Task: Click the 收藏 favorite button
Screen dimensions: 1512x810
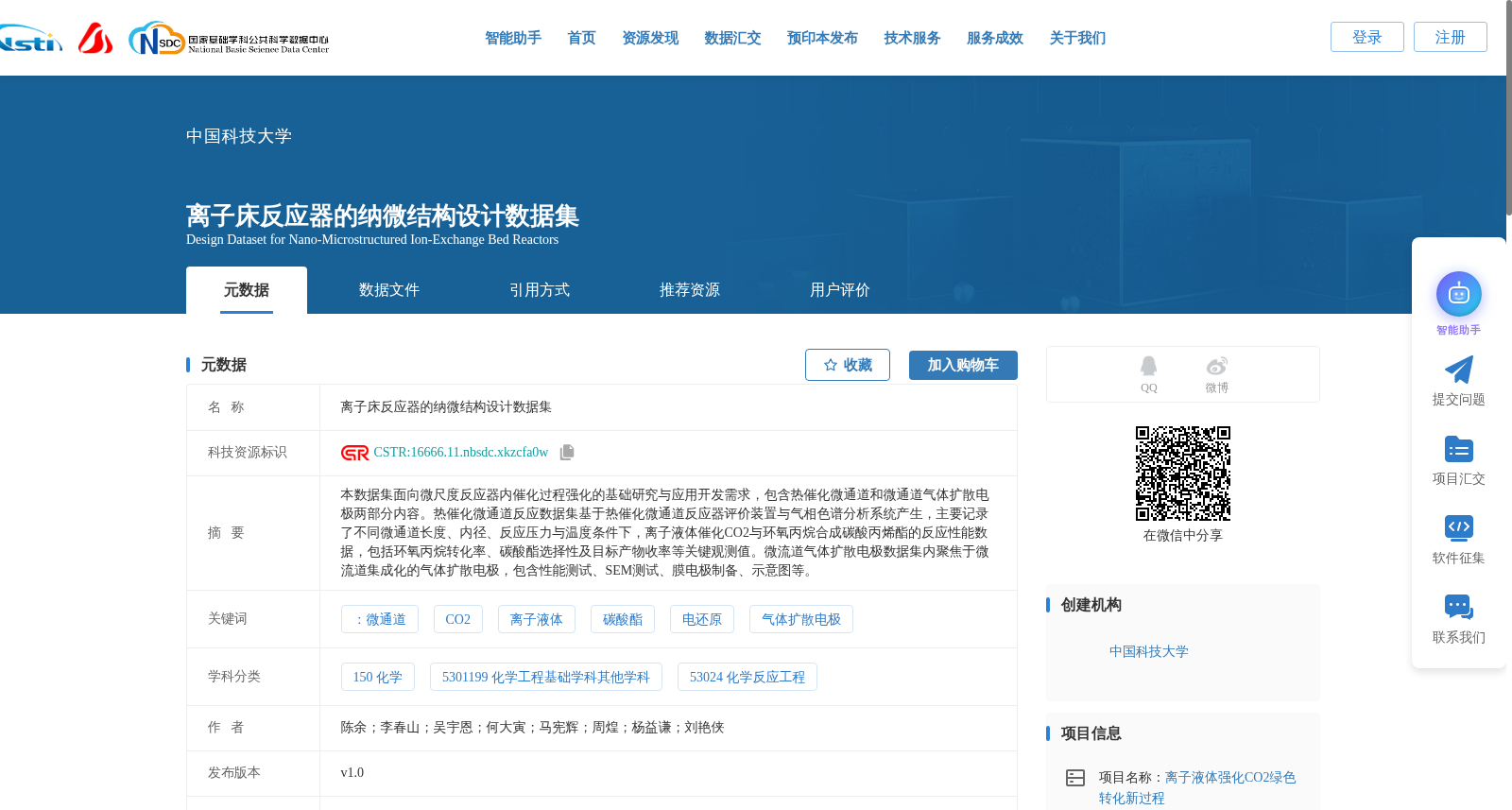Action: coord(848,365)
